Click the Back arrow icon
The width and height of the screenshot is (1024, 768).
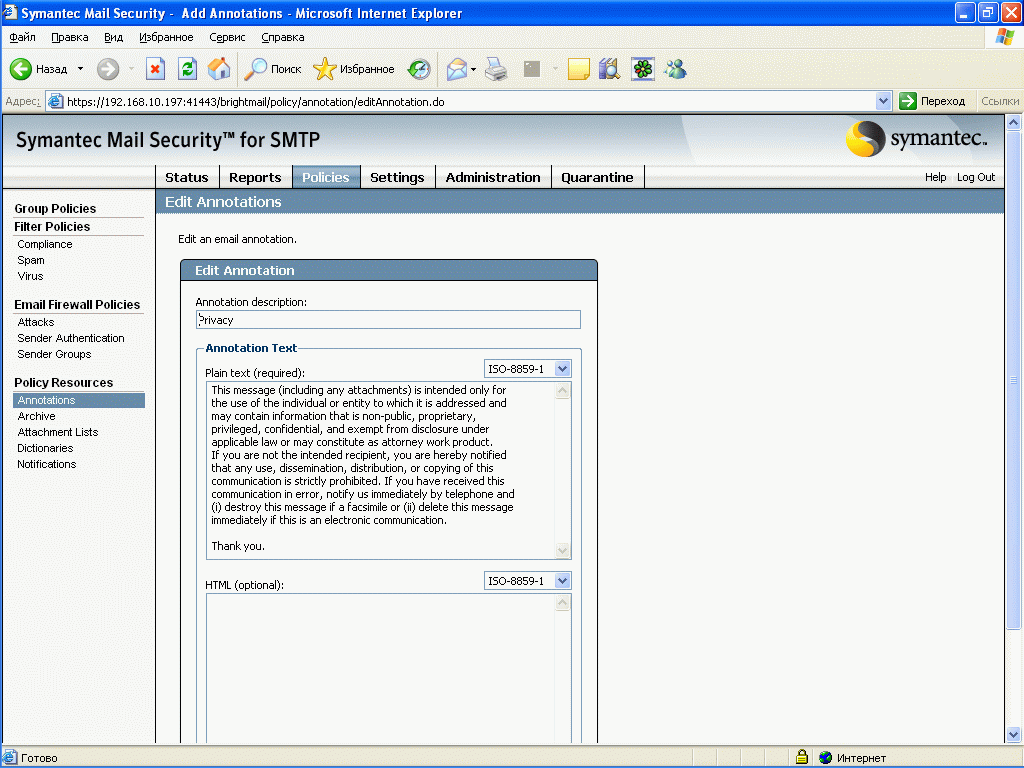[21, 69]
